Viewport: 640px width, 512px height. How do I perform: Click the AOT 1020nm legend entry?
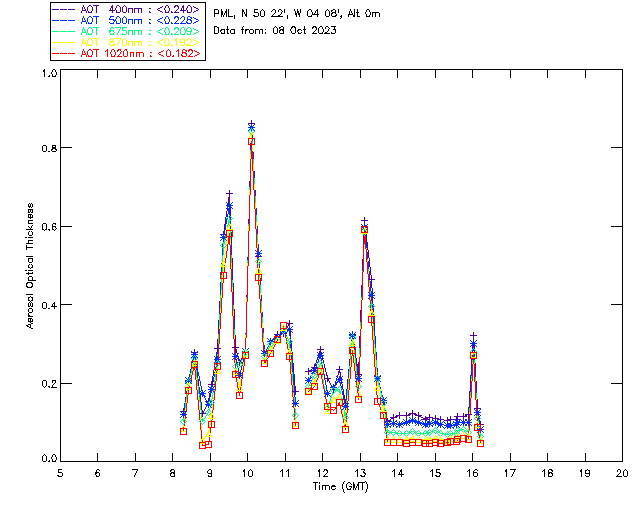coord(126,53)
